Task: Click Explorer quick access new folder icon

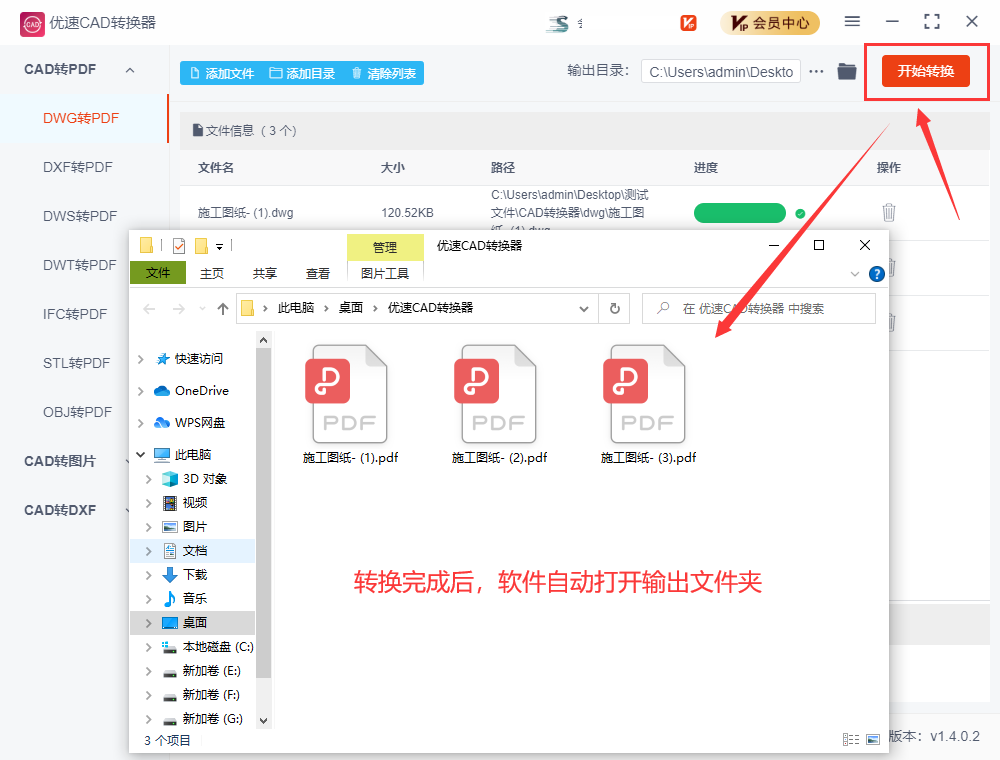Action: (x=202, y=245)
